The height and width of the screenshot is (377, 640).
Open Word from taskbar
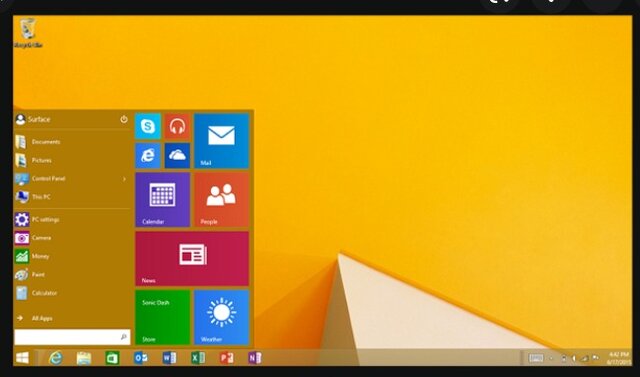[x=169, y=358]
